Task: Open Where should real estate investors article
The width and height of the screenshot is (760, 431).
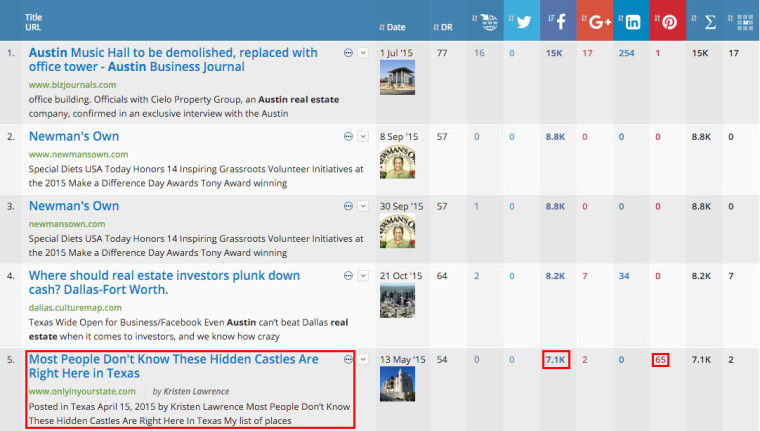Action: point(164,283)
